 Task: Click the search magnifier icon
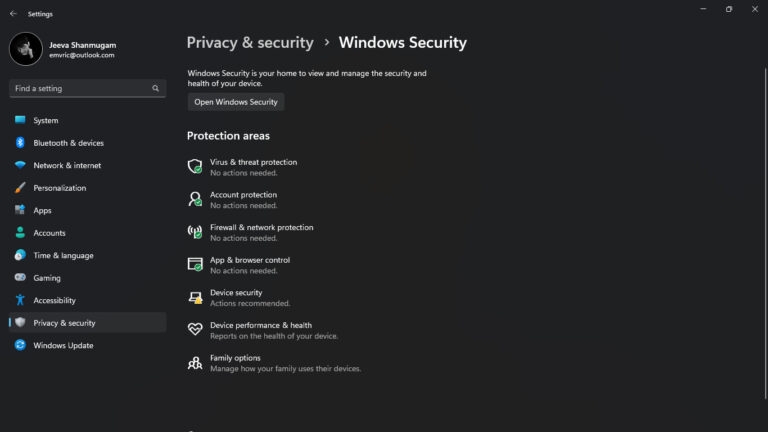coord(156,88)
